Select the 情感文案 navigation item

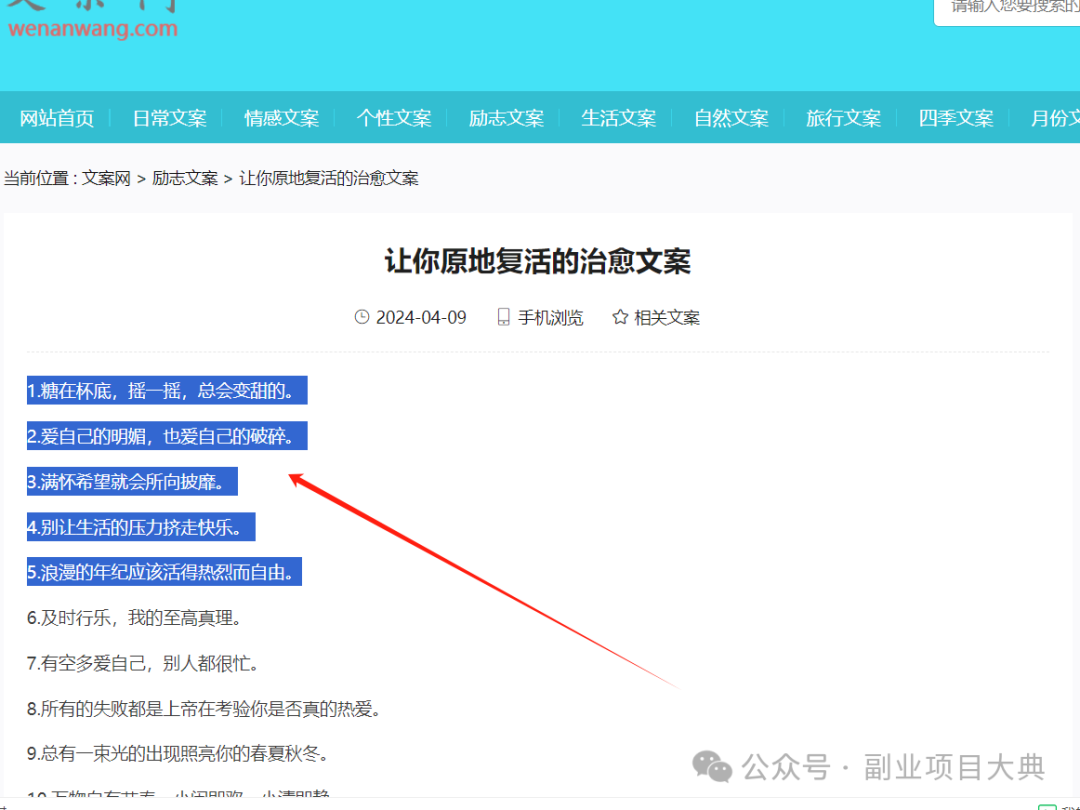(x=281, y=118)
